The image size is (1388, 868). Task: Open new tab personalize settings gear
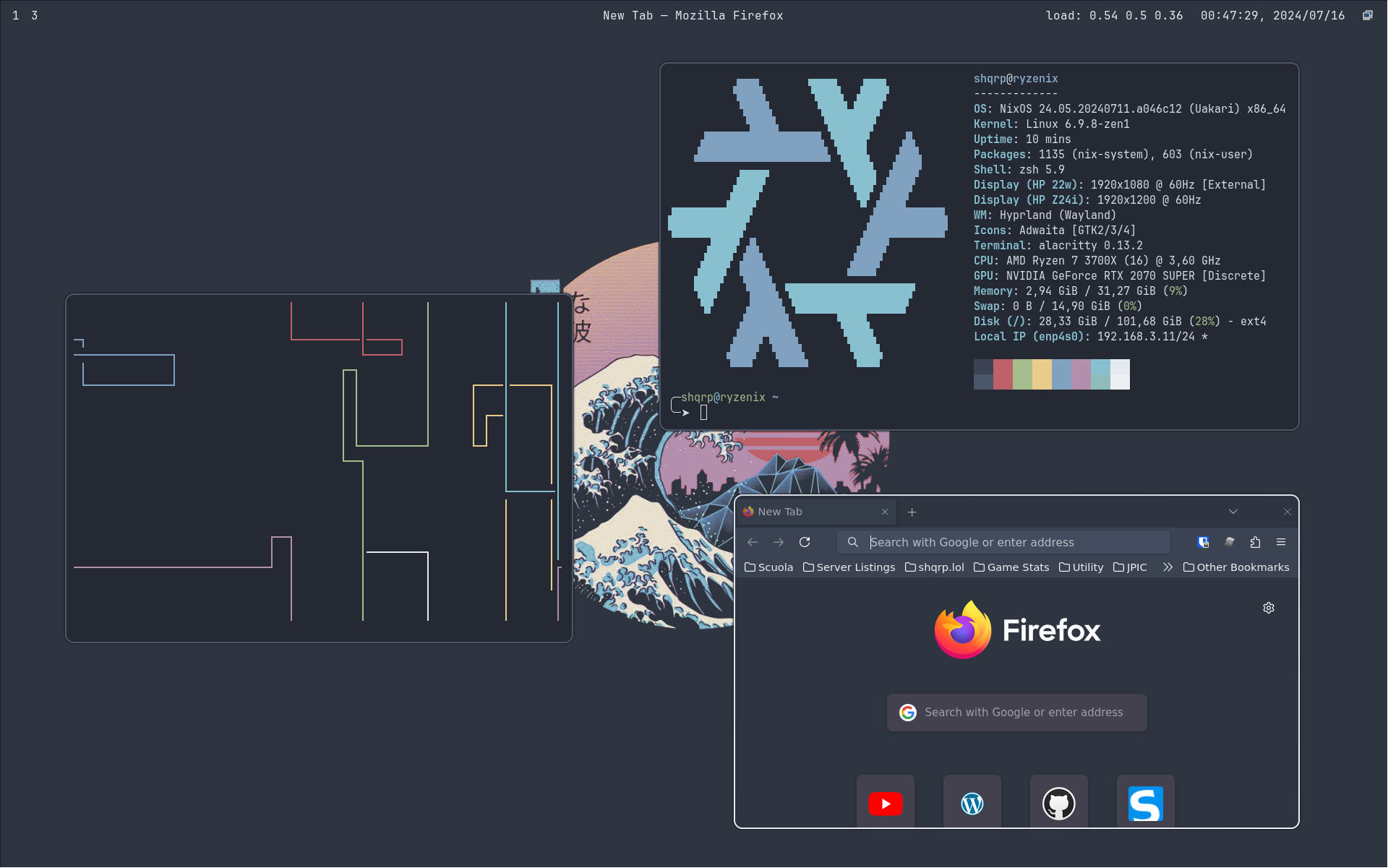[x=1269, y=608]
